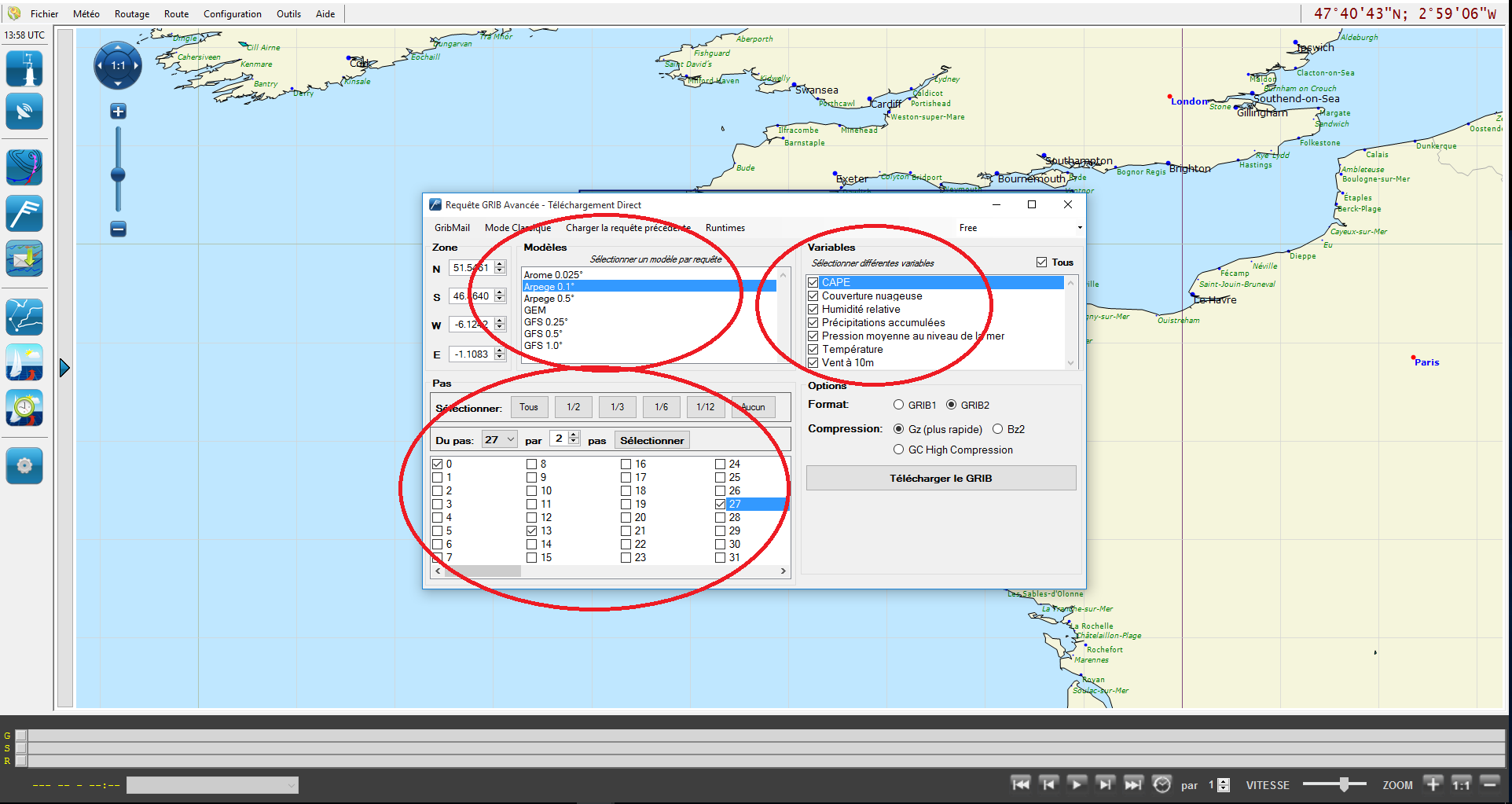Click the Télécharger le GRIB button

pyautogui.click(x=941, y=478)
